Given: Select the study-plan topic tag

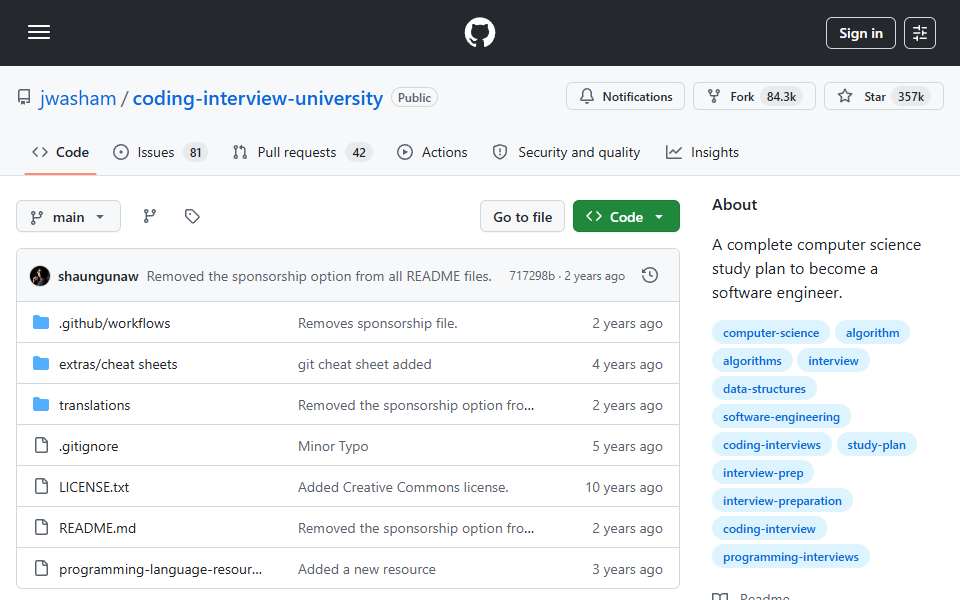Looking at the screenshot, I should click(x=876, y=445).
